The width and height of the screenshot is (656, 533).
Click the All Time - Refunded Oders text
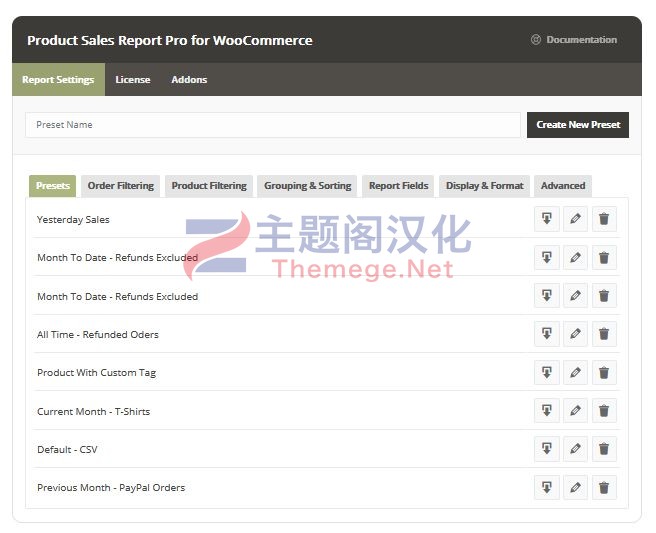(x=98, y=335)
